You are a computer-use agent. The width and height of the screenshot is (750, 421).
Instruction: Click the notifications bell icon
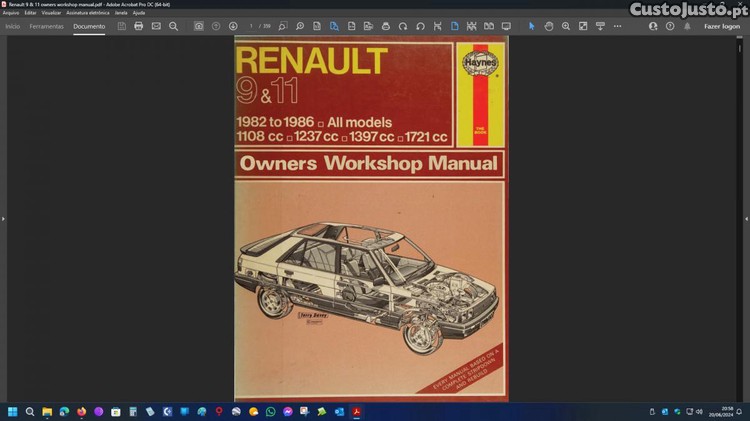[688, 26]
